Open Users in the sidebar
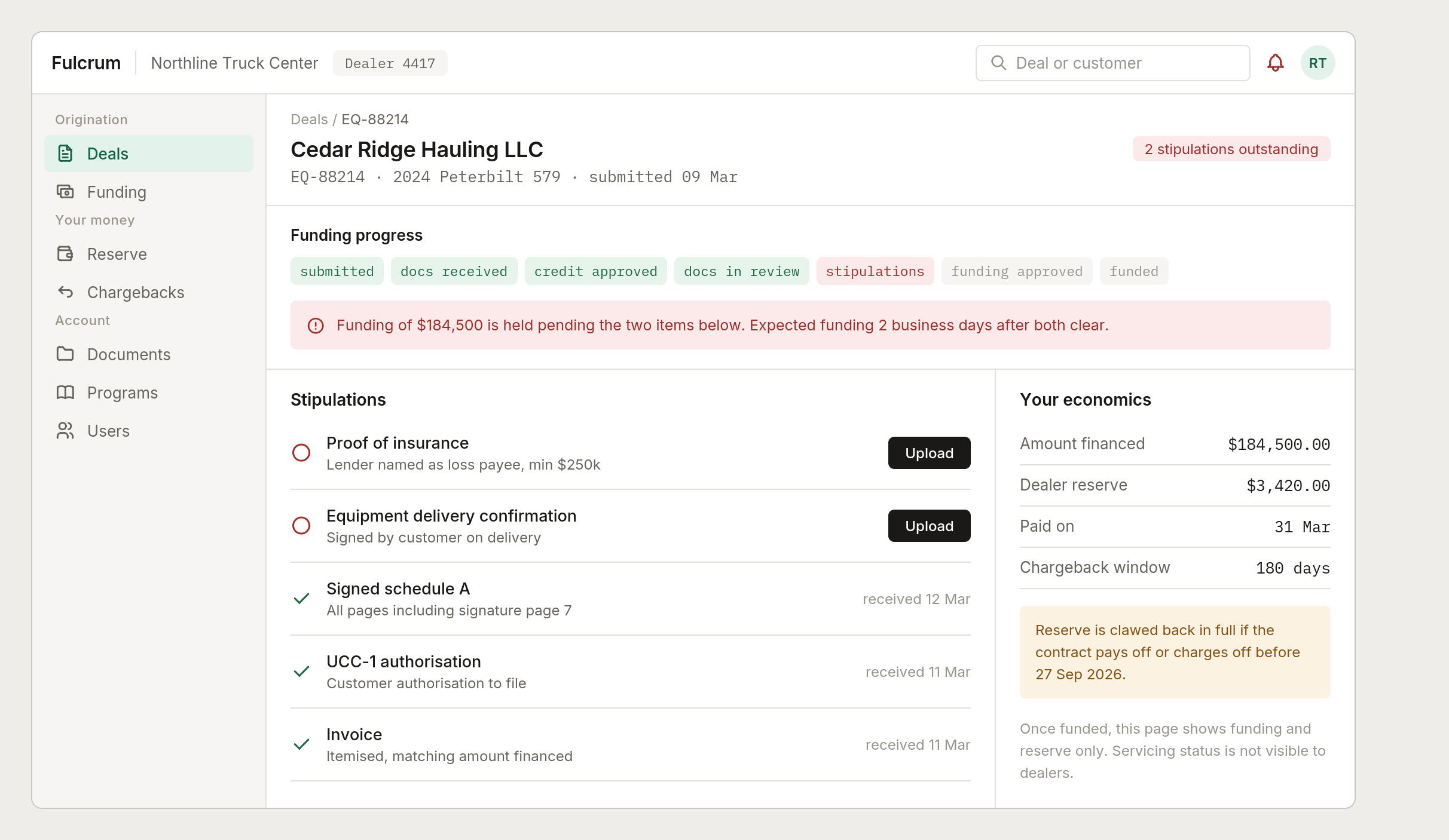Screen dimensions: 1449x840 [x=149, y=431]
